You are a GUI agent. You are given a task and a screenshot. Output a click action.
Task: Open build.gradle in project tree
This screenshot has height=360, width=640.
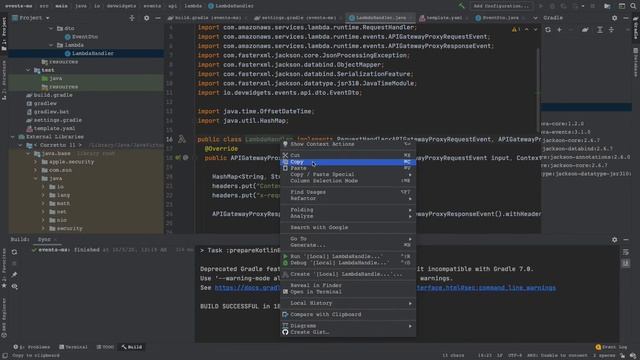(x=53, y=95)
